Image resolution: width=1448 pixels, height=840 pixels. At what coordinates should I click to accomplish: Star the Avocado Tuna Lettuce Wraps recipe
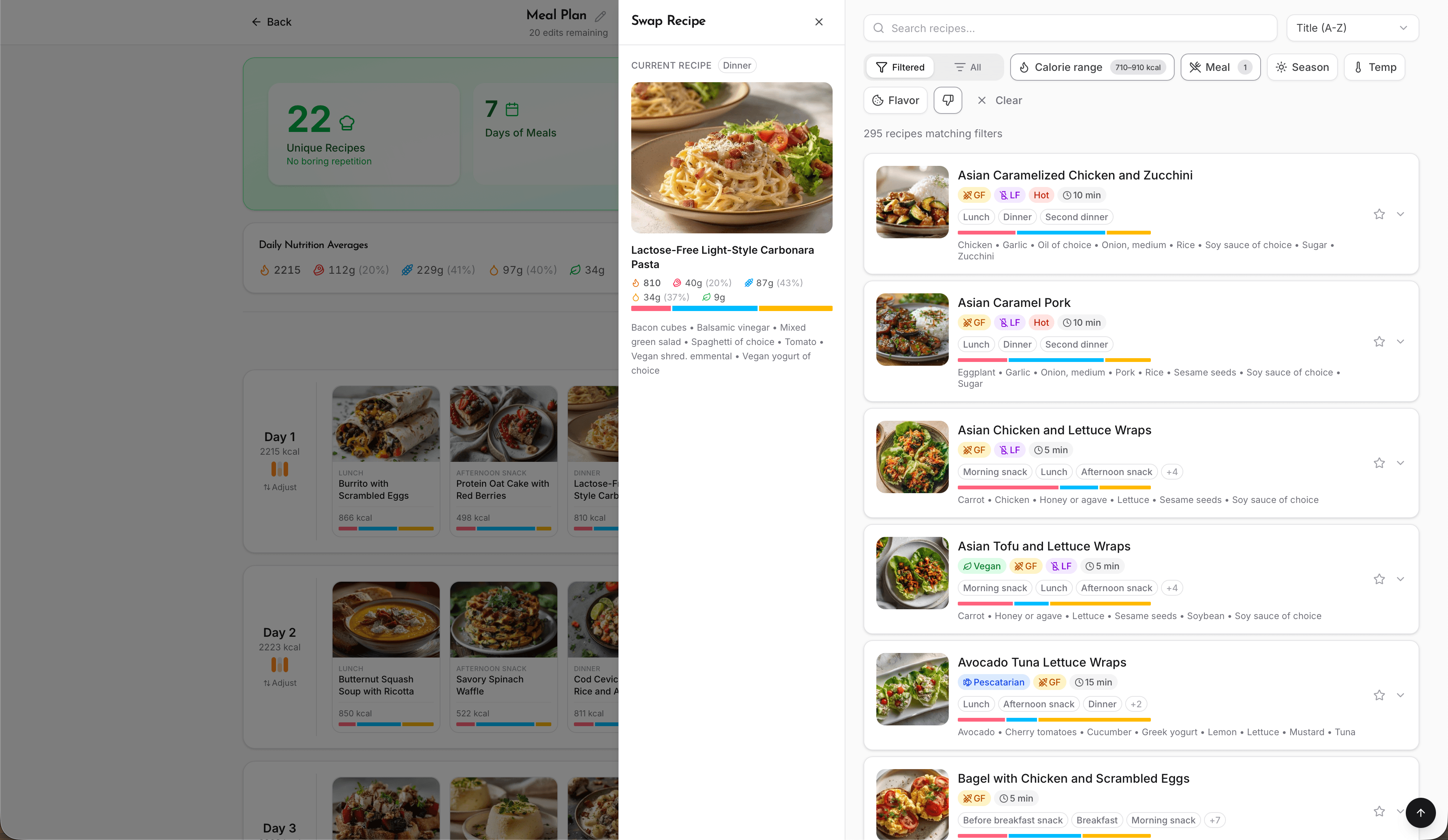click(x=1379, y=694)
